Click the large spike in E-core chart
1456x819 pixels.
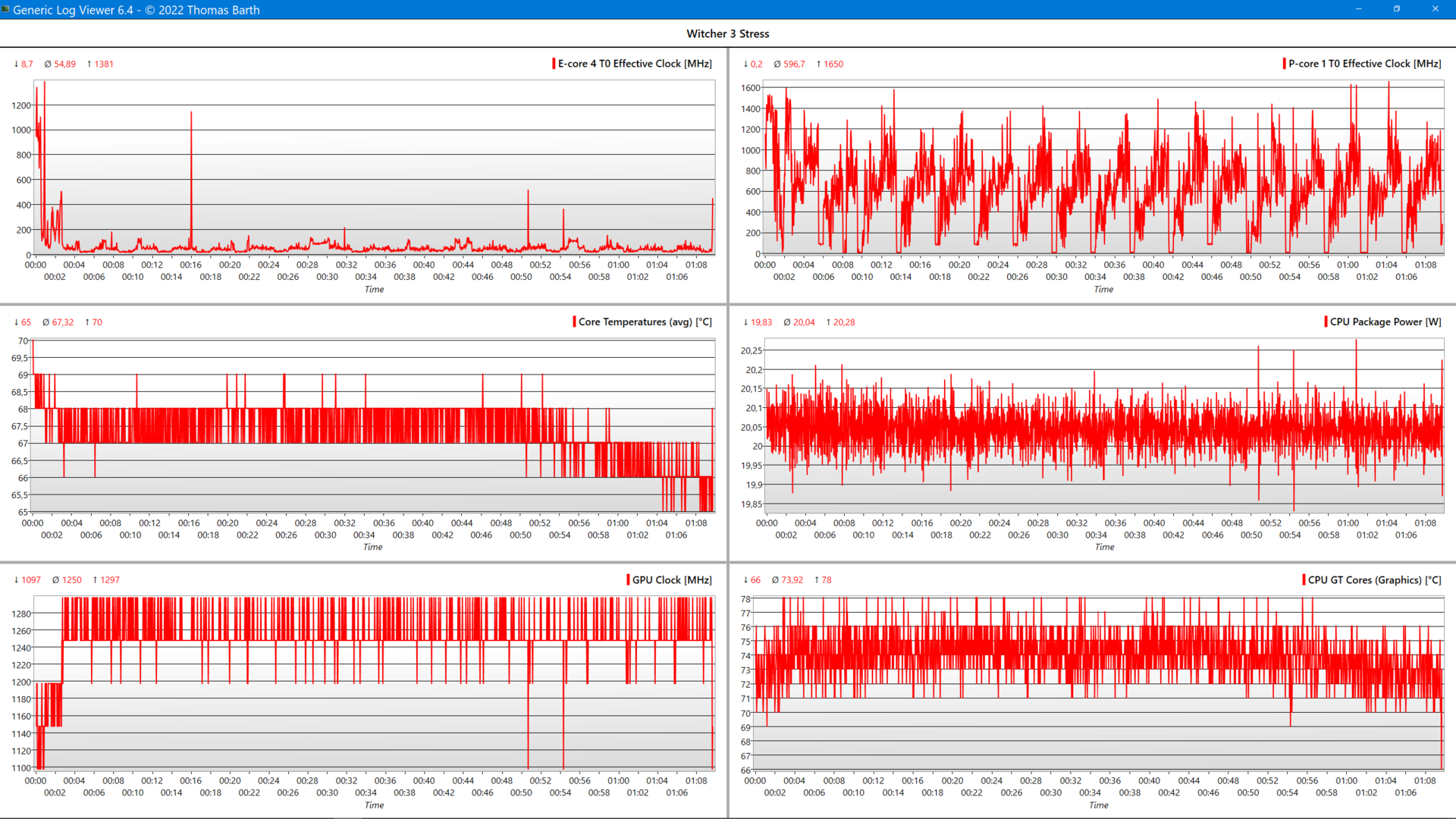(x=191, y=152)
